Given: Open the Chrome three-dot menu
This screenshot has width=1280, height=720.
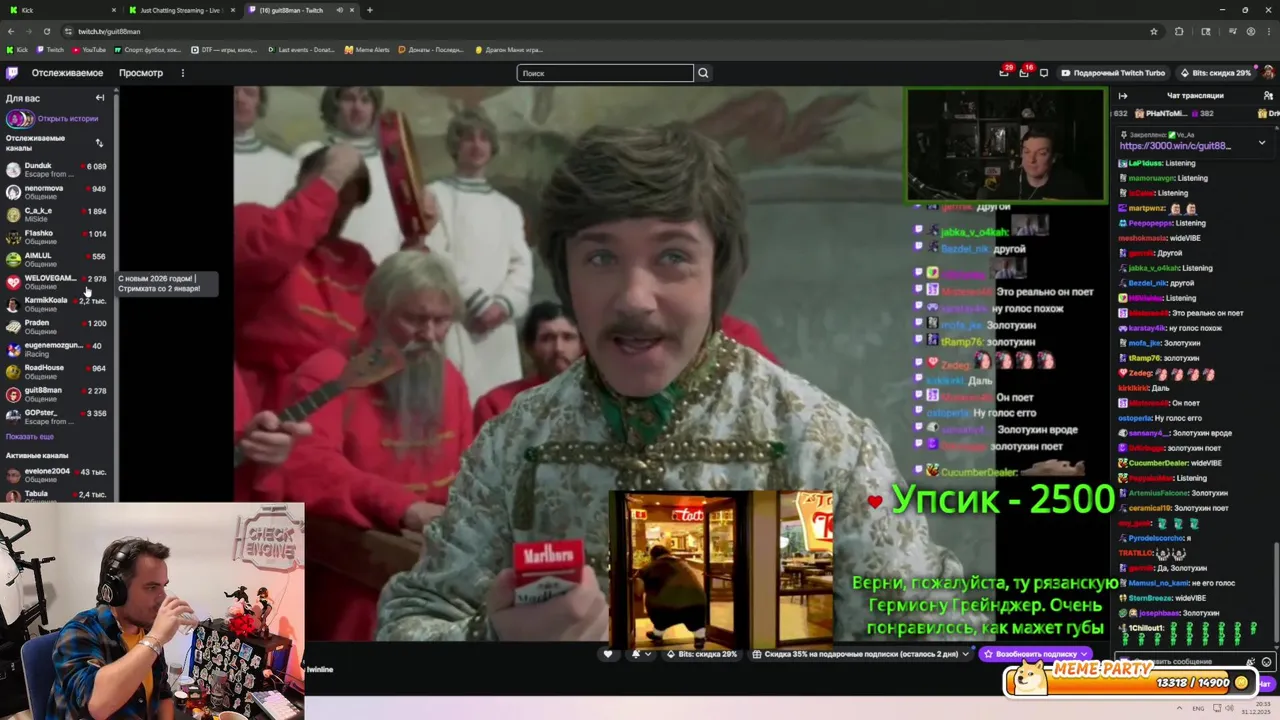Looking at the screenshot, I should click(x=1269, y=31).
